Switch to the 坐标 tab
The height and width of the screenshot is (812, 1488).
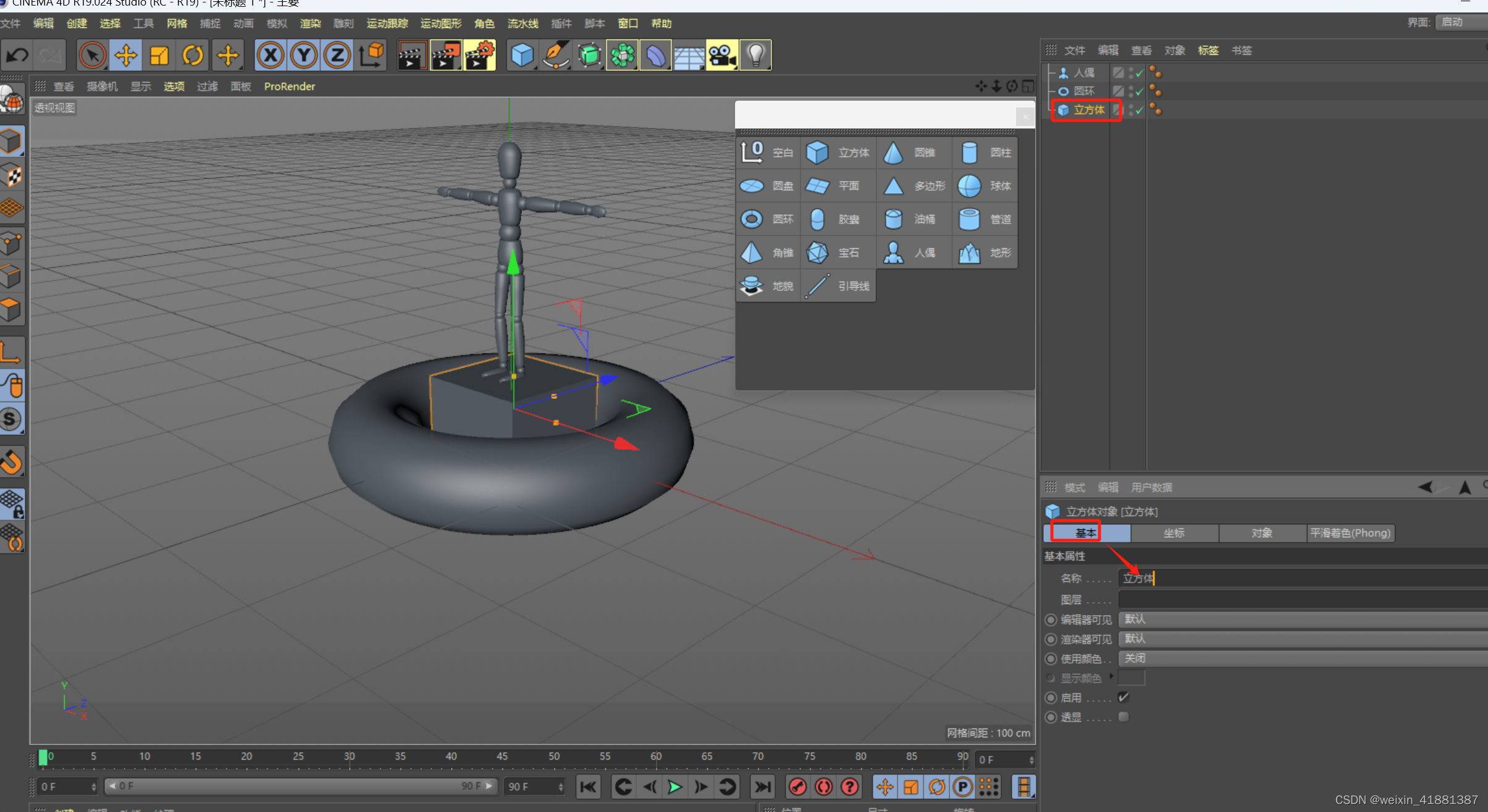[x=1174, y=533]
